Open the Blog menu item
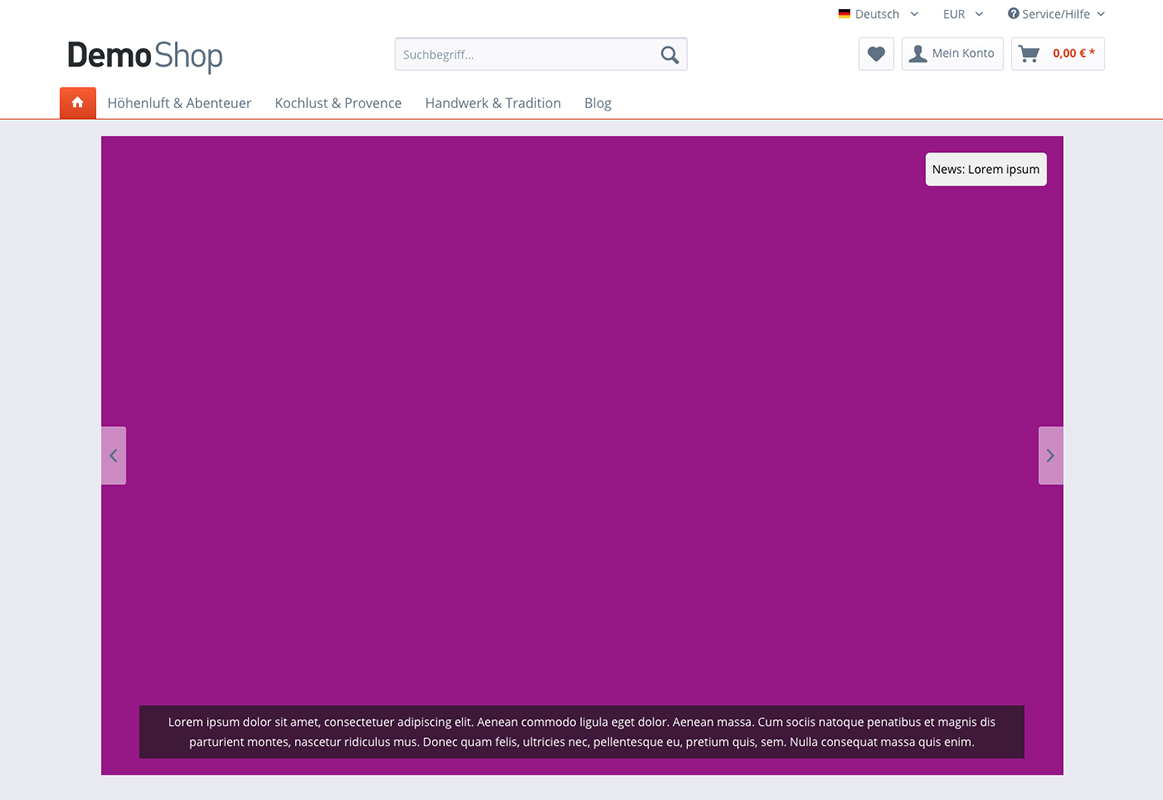1163x800 pixels. 598,103
